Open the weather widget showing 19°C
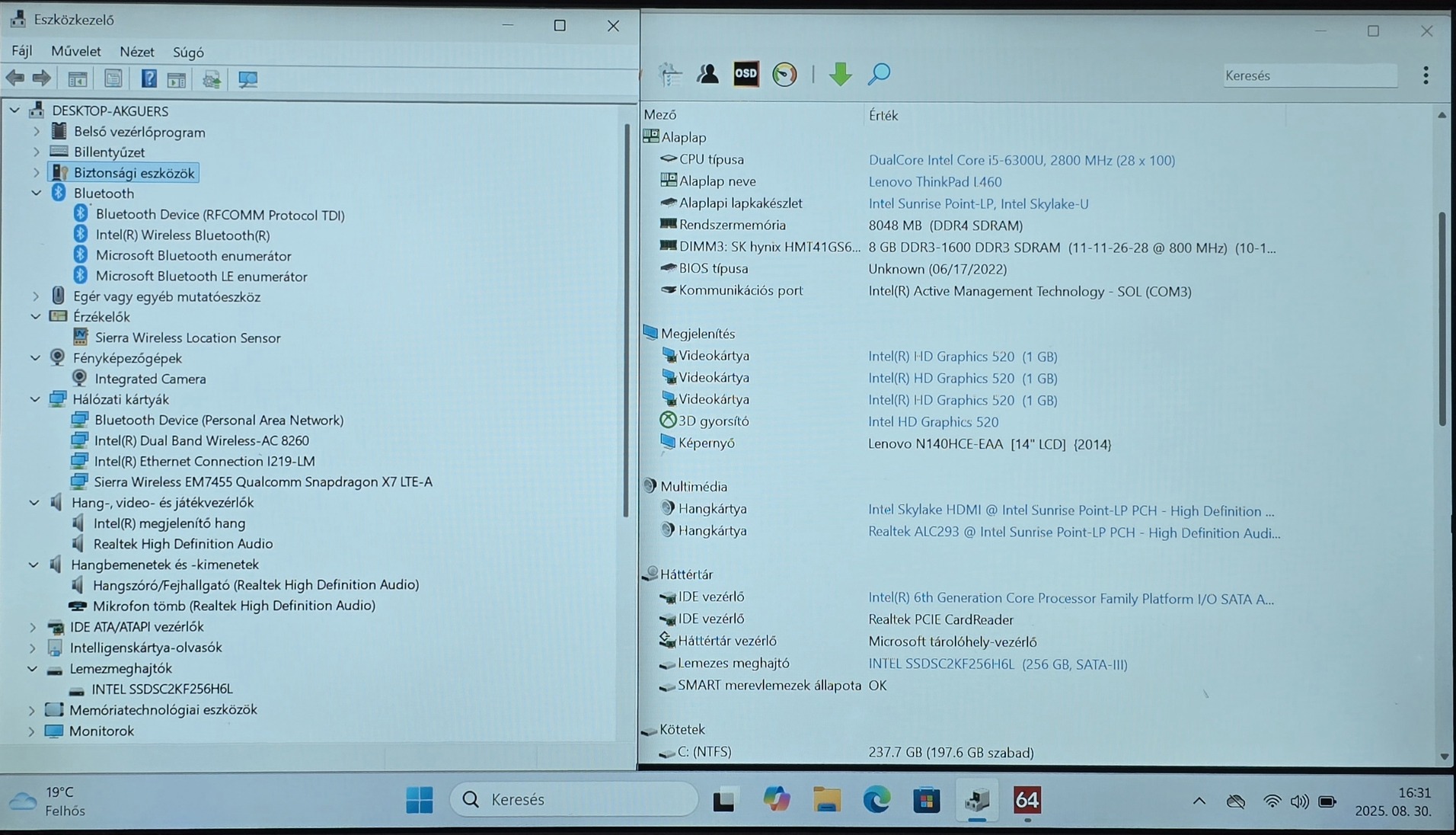The width and height of the screenshot is (1456, 835). tap(47, 801)
